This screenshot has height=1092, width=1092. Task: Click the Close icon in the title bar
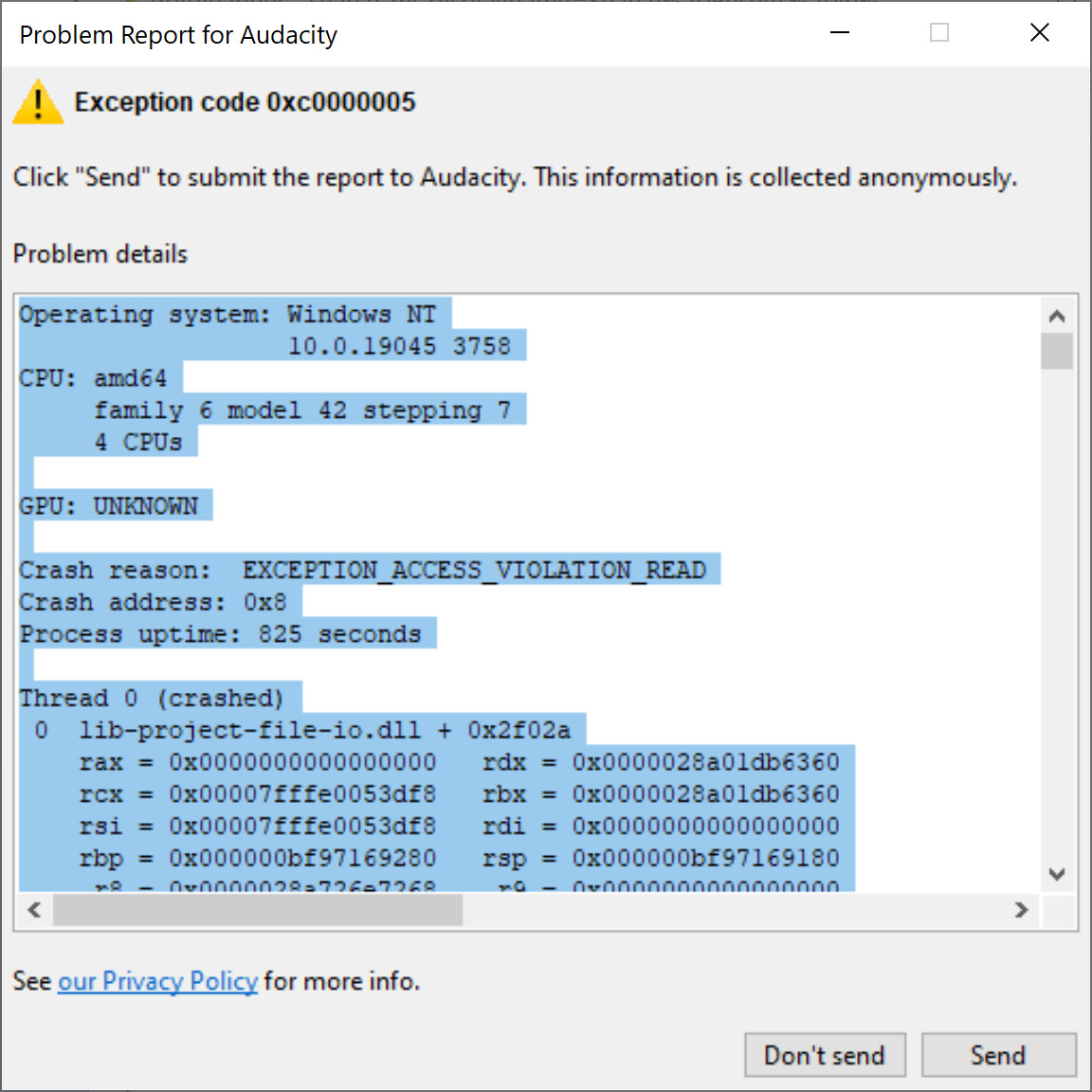tap(1039, 32)
